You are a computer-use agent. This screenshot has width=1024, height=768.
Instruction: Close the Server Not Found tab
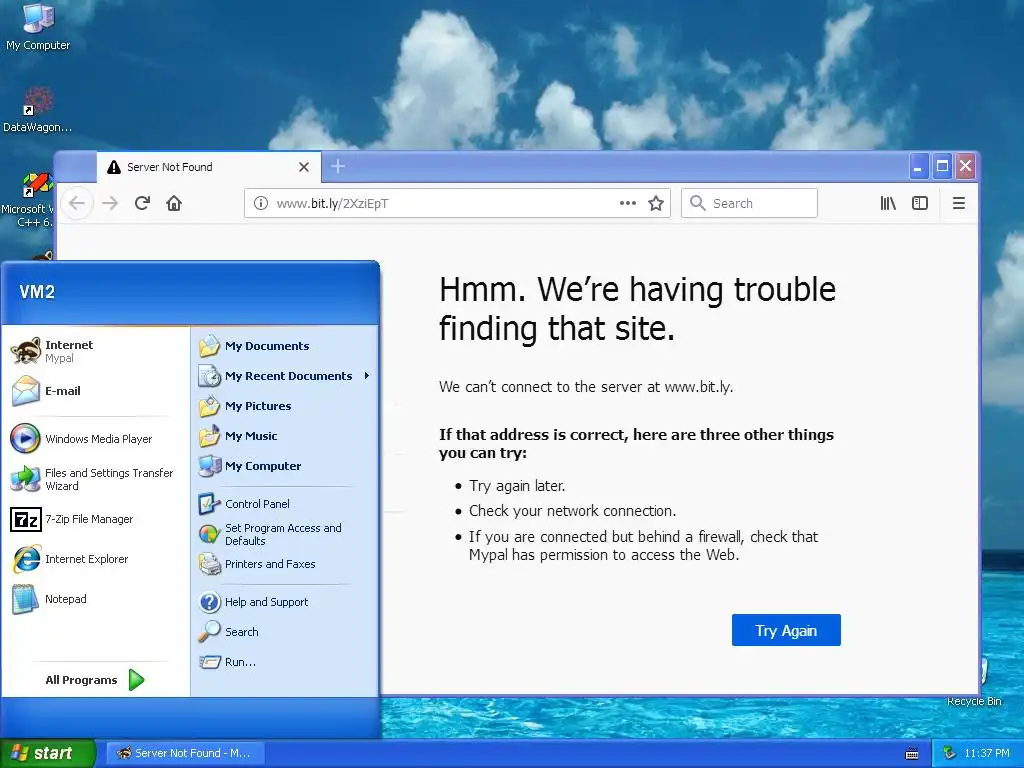(304, 167)
